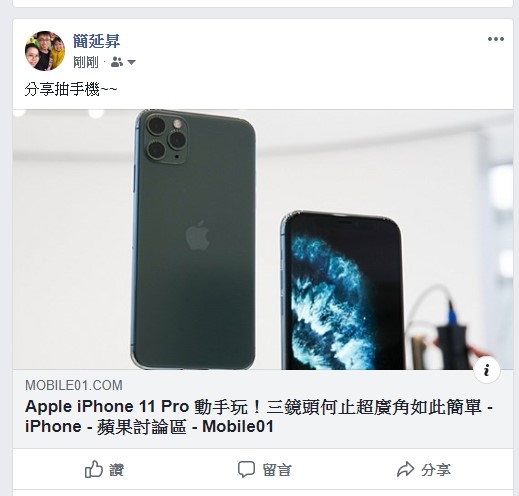
Task: Open the iPhone 11 Pro preview image
Action: pyautogui.click(x=263, y=239)
